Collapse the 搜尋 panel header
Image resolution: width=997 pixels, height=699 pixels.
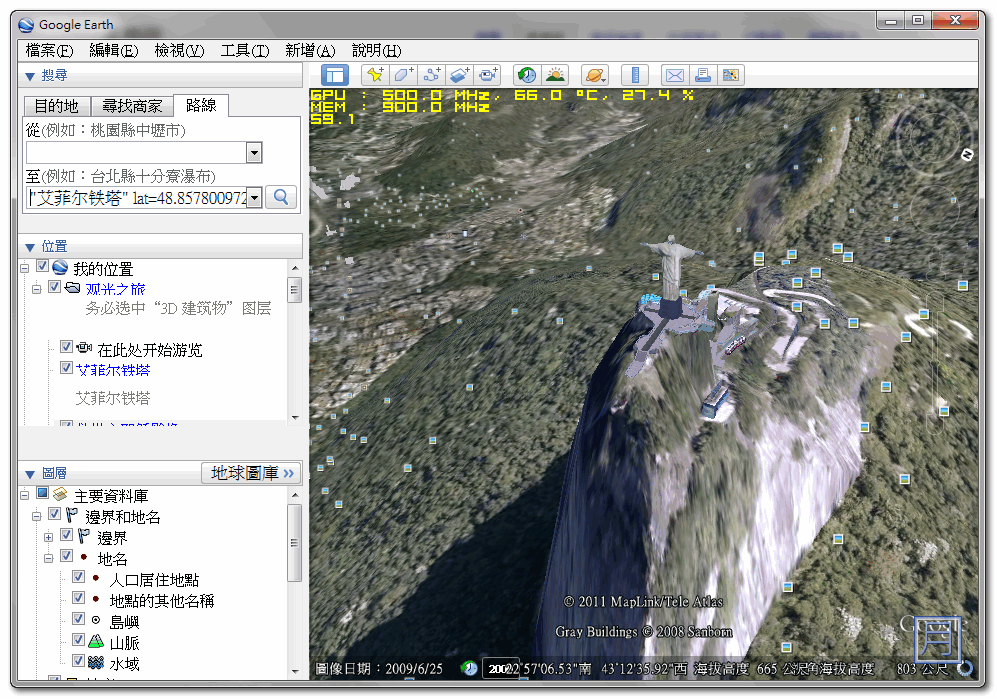pyautogui.click(x=30, y=76)
